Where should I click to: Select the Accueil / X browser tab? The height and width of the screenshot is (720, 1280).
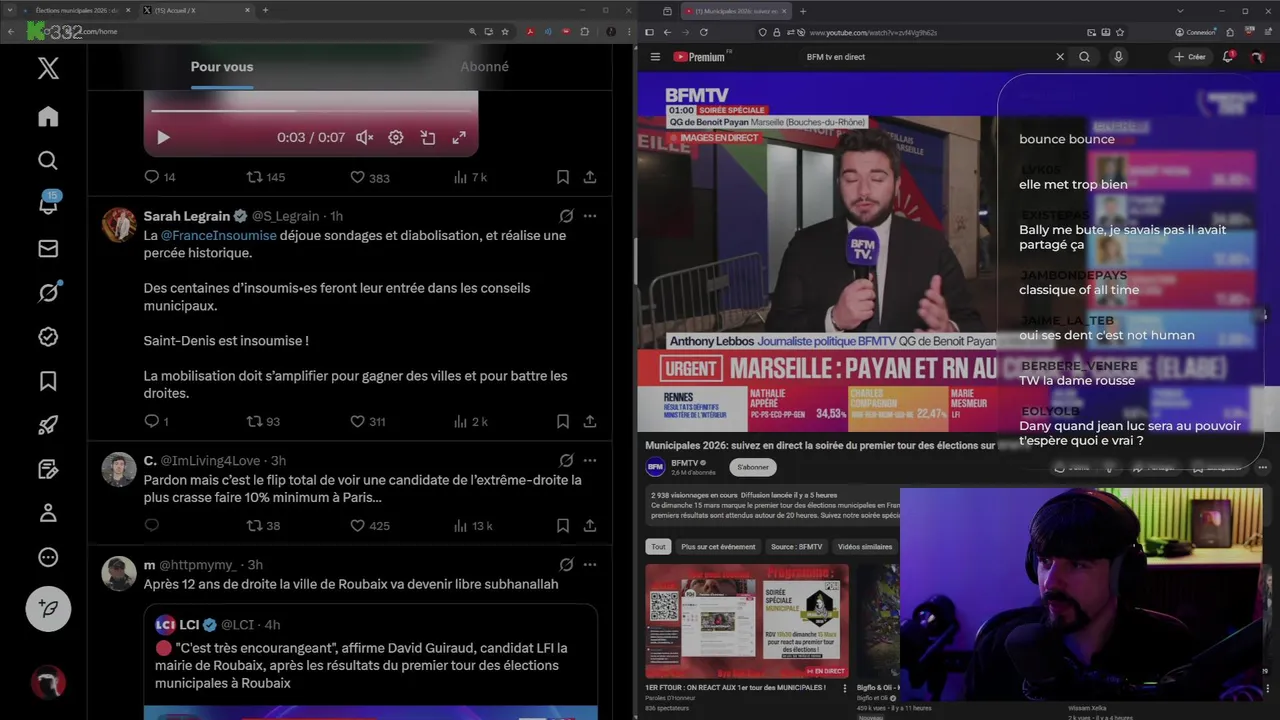196,10
